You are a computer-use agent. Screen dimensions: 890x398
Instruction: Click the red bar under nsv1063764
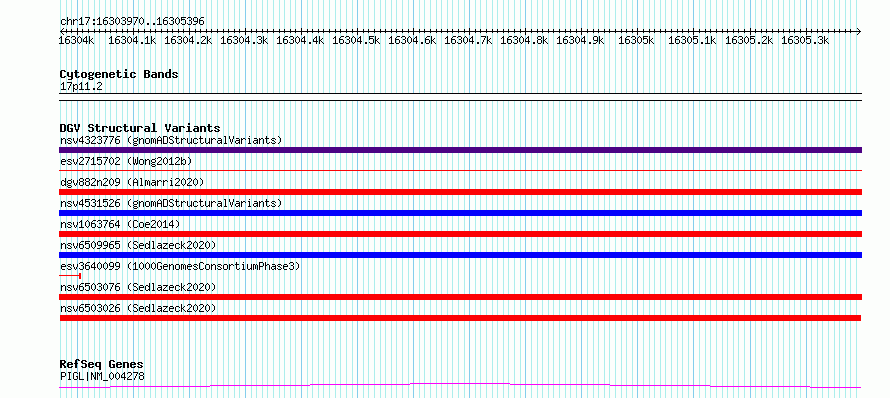460,234
